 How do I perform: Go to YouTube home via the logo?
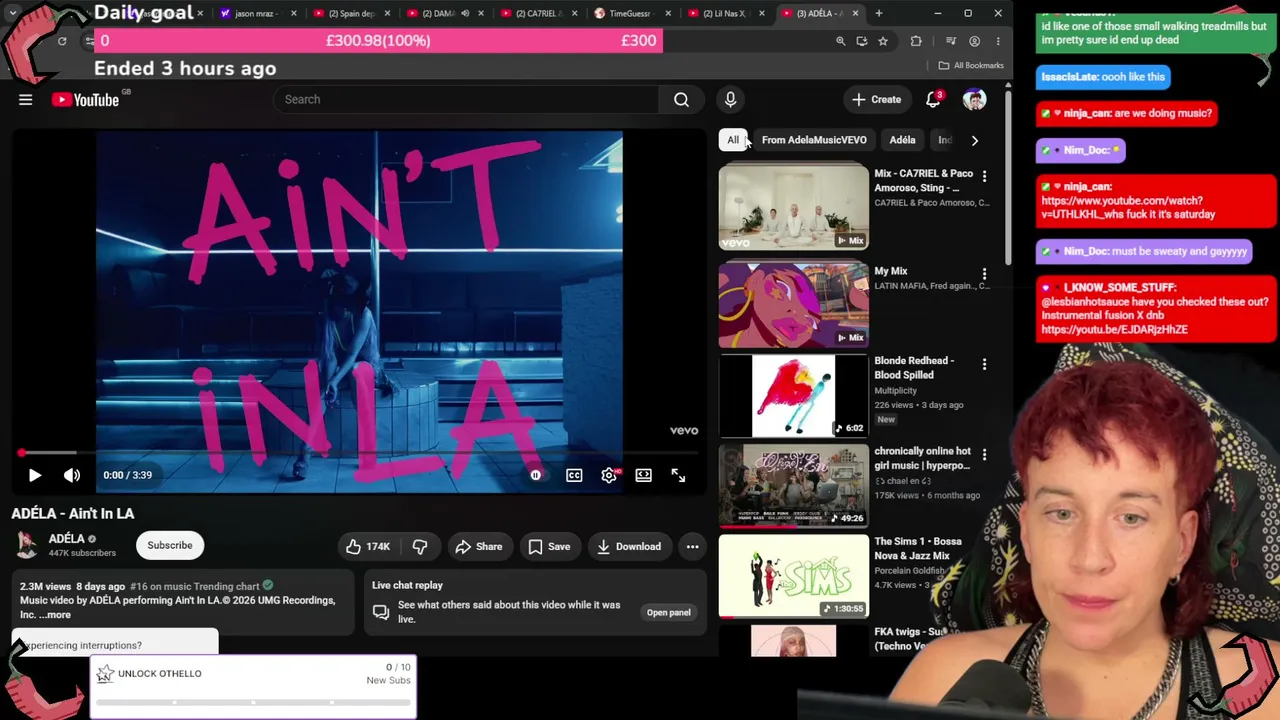click(85, 99)
